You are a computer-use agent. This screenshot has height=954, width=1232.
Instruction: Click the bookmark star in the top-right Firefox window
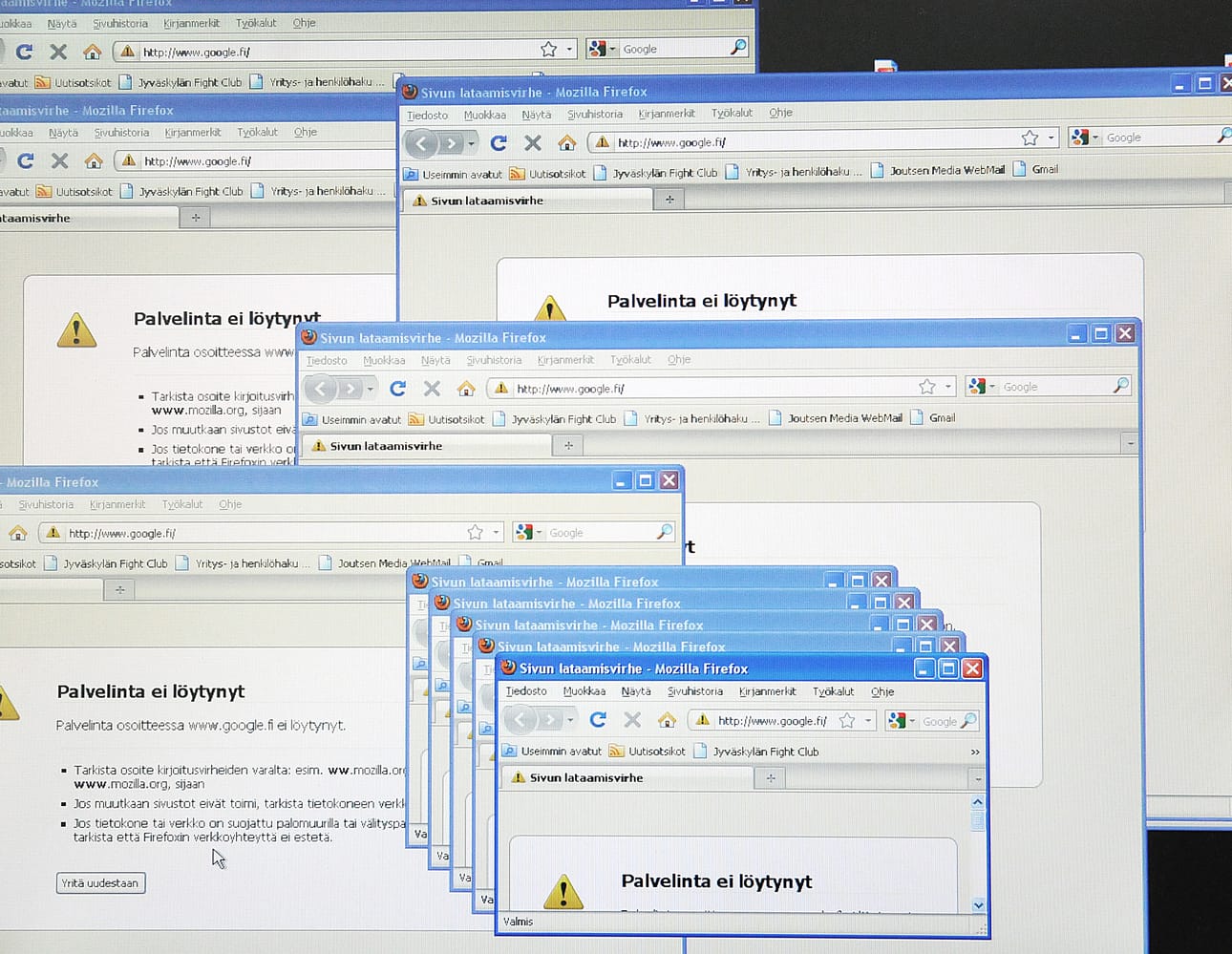[x=1030, y=138]
